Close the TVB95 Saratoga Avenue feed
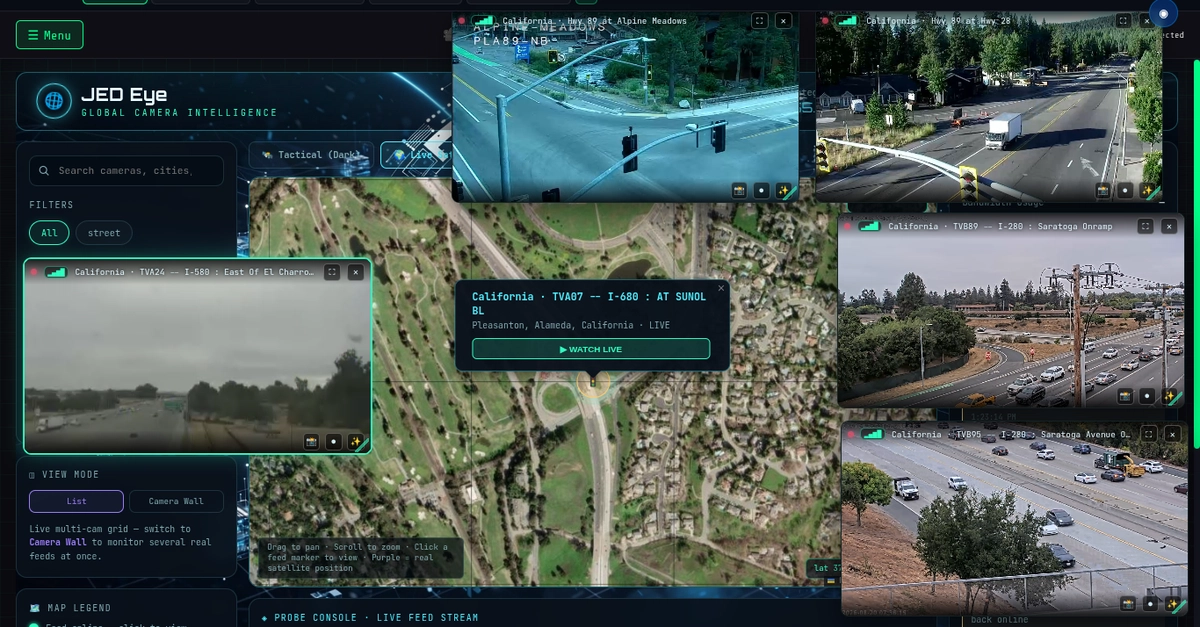The image size is (1200, 627). 1172,434
